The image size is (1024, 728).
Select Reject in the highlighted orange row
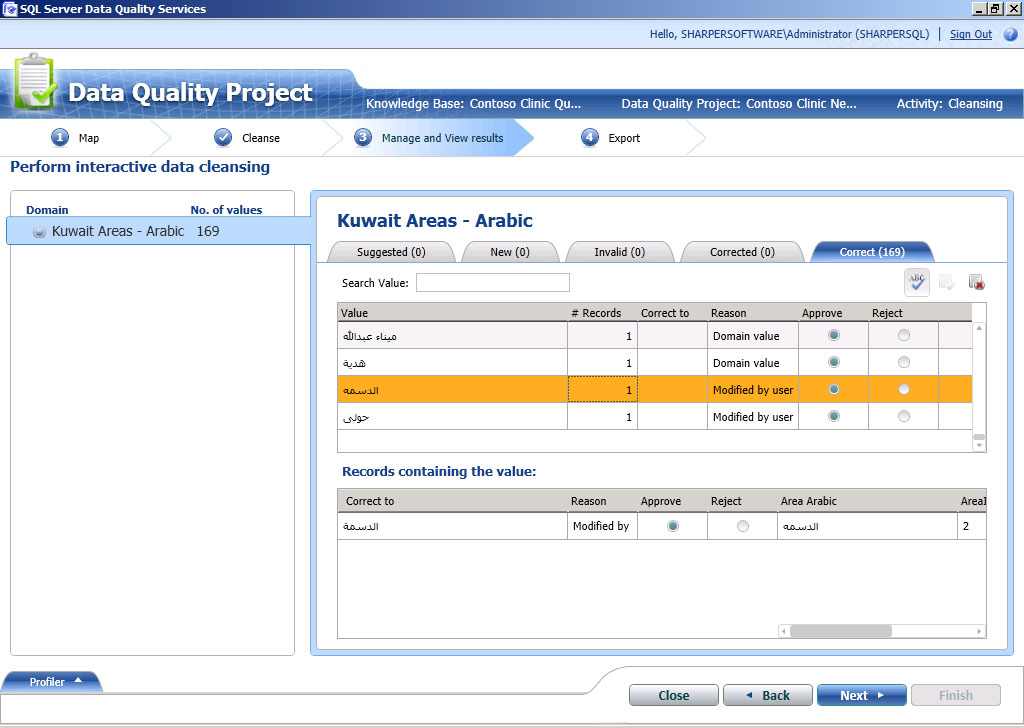[903, 389]
